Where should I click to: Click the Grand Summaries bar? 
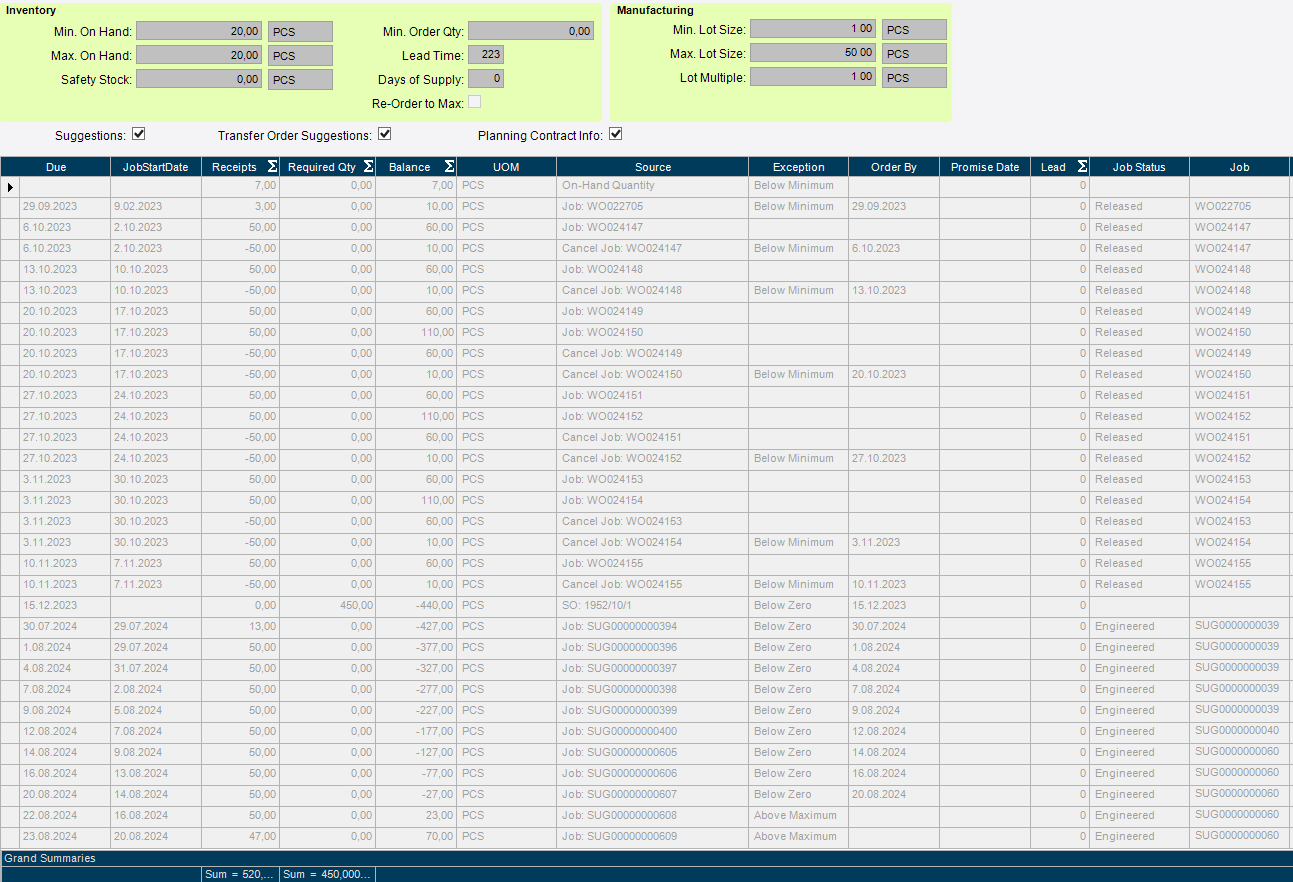[x=646, y=858]
